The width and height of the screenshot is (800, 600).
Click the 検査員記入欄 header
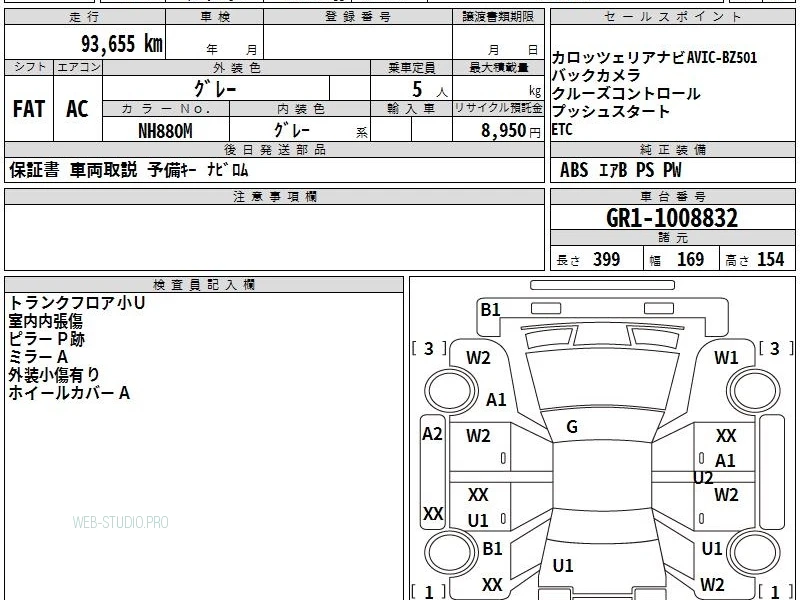(x=204, y=285)
